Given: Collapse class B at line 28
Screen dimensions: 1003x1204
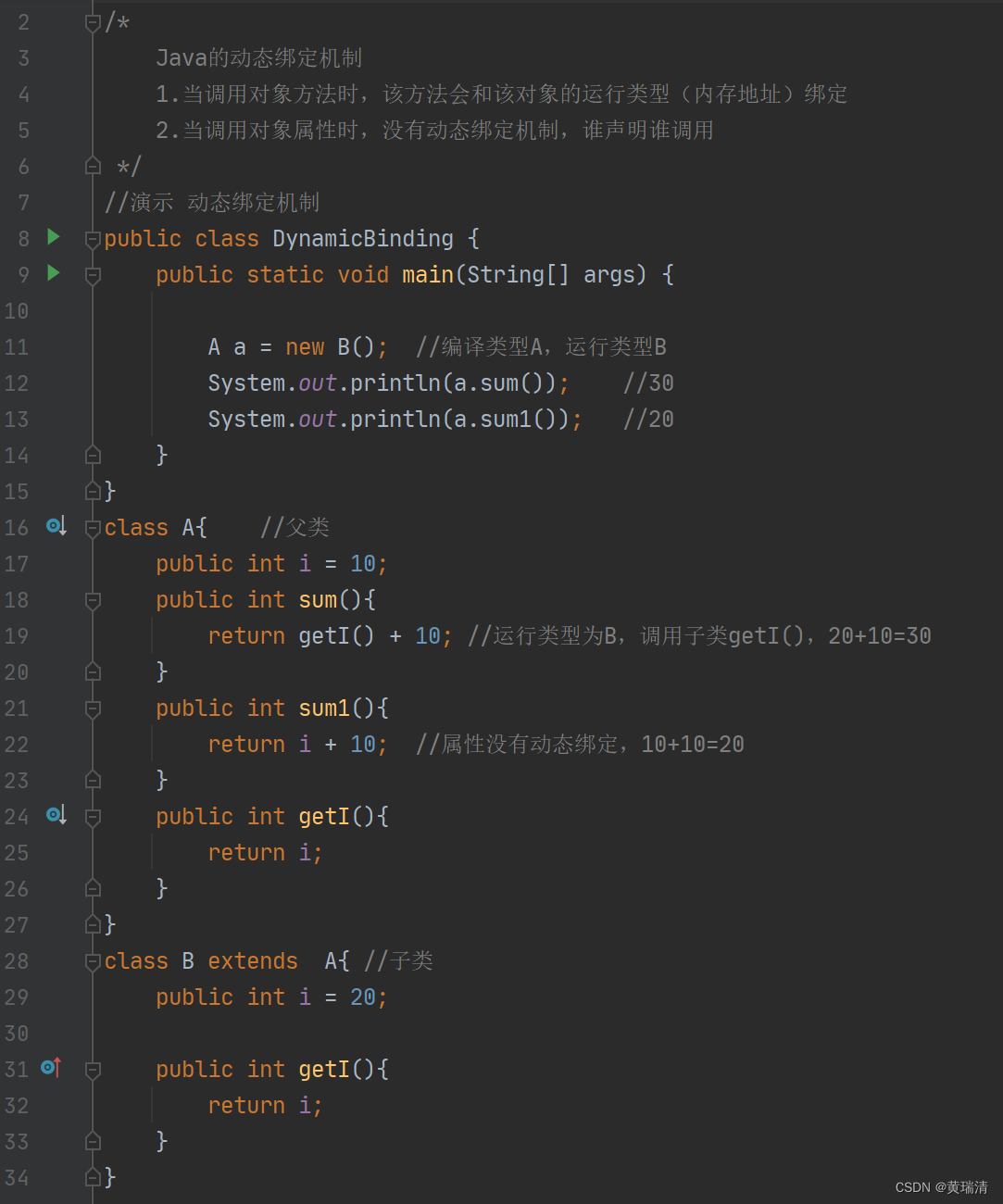Looking at the screenshot, I should (93, 962).
